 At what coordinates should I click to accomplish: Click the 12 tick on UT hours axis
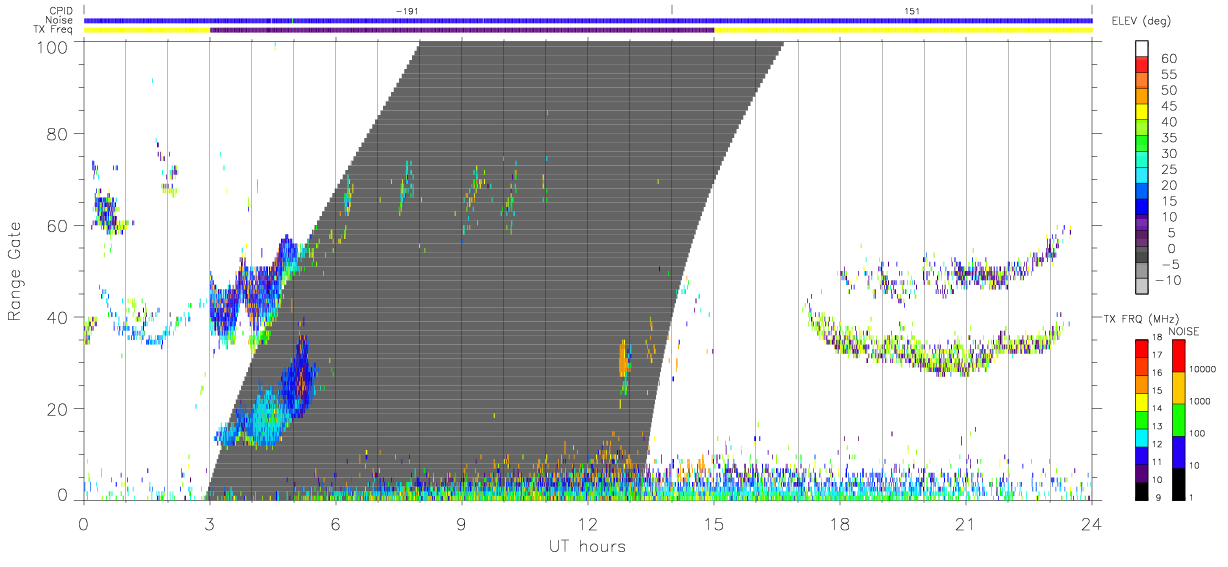click(588, 522)
